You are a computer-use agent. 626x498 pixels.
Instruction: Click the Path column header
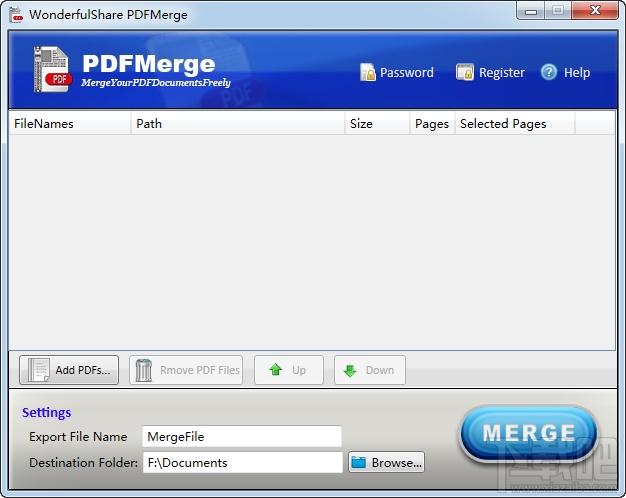(238, 124)
